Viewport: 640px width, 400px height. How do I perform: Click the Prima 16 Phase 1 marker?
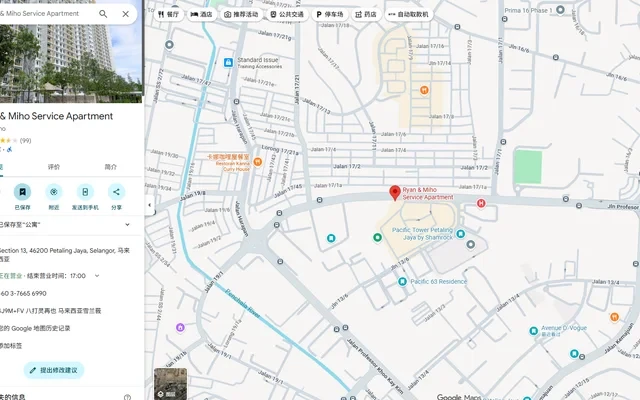(x=561, y=9)
